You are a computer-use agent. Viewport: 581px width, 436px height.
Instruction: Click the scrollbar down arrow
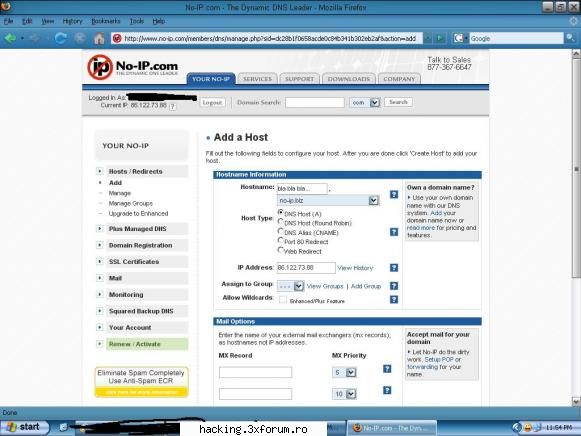[576, 402]
